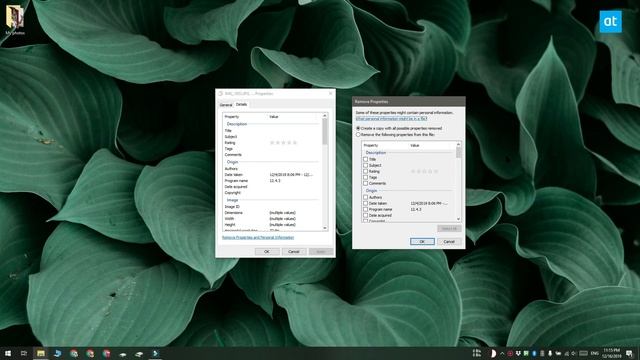
Task: Switch input language from ENG
Action: click(x=594, y=353)
